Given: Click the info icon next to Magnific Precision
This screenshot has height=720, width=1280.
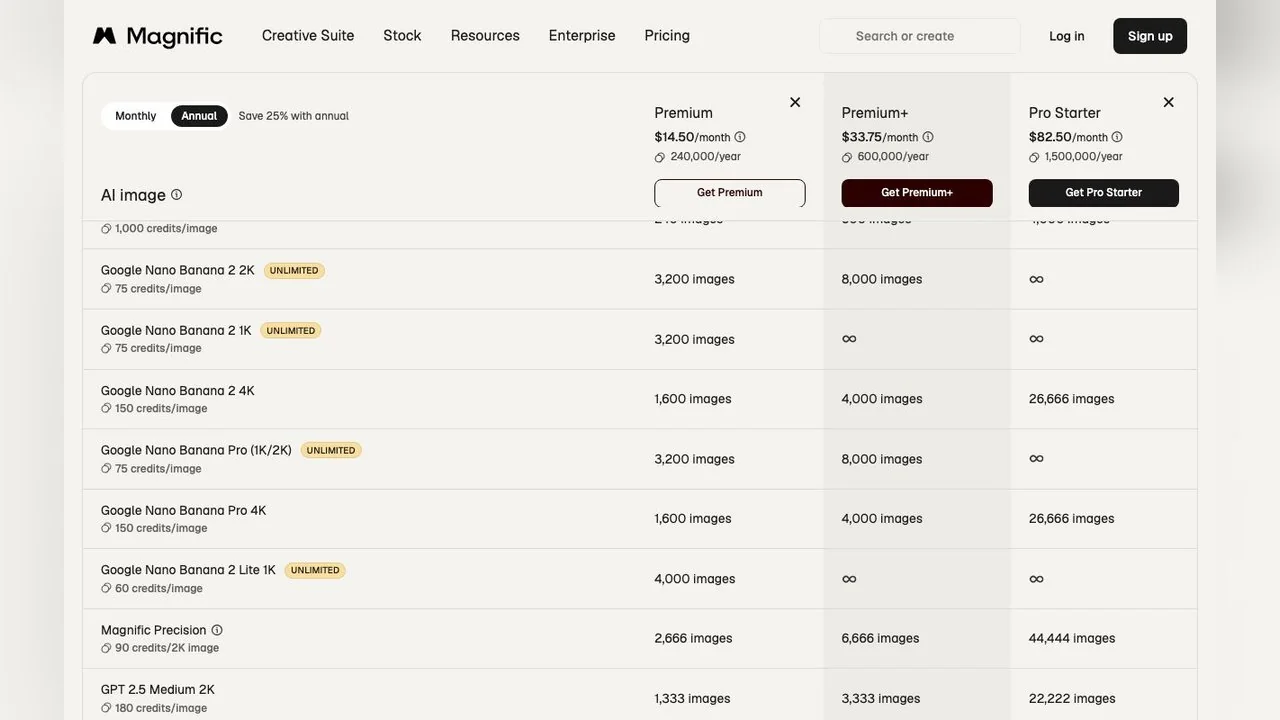Looking at the screenshot, I should tap(217, 630).
